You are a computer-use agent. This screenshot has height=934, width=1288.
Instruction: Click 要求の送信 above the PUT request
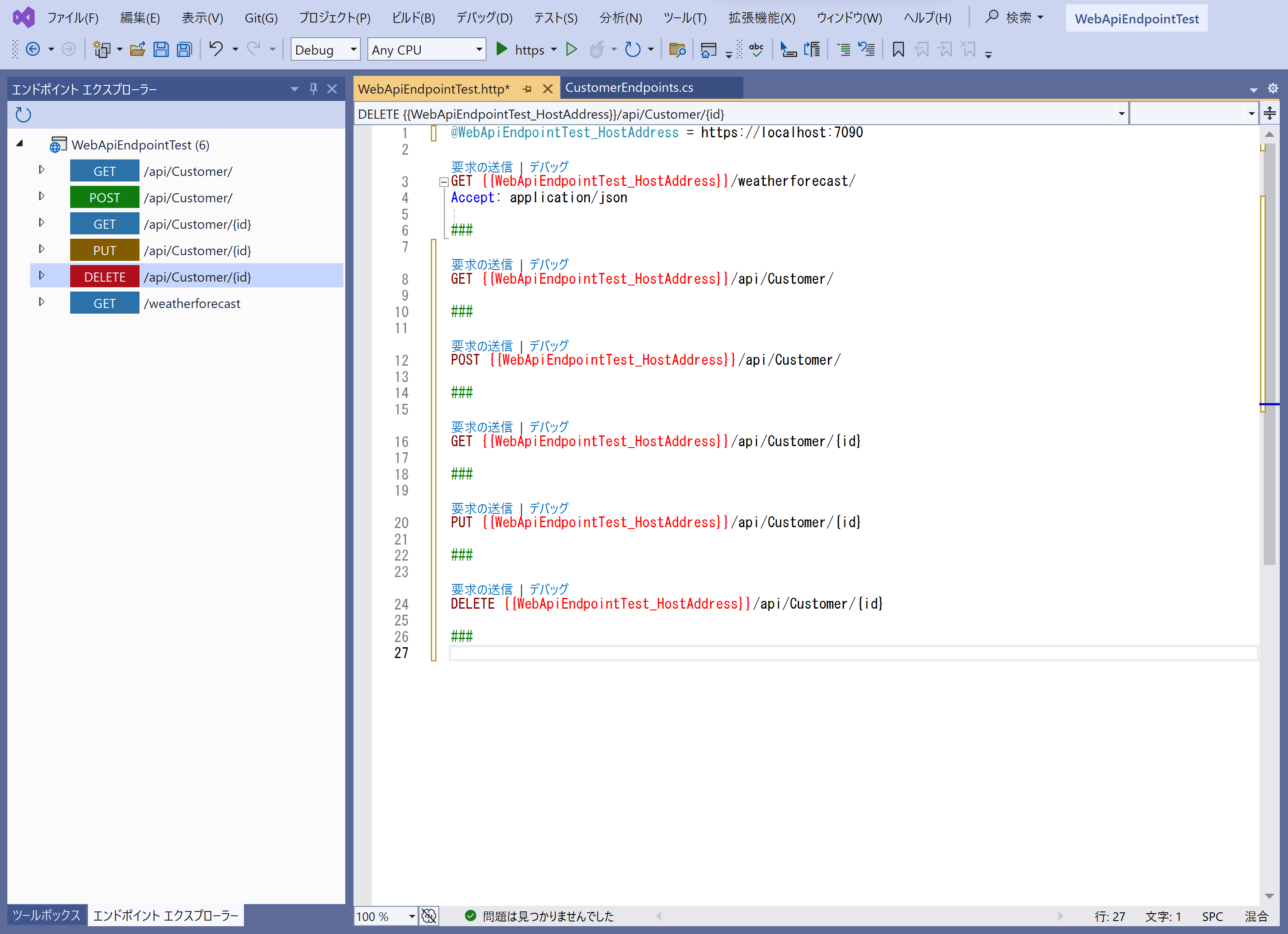pyautogui.click(x=482, y=508)
